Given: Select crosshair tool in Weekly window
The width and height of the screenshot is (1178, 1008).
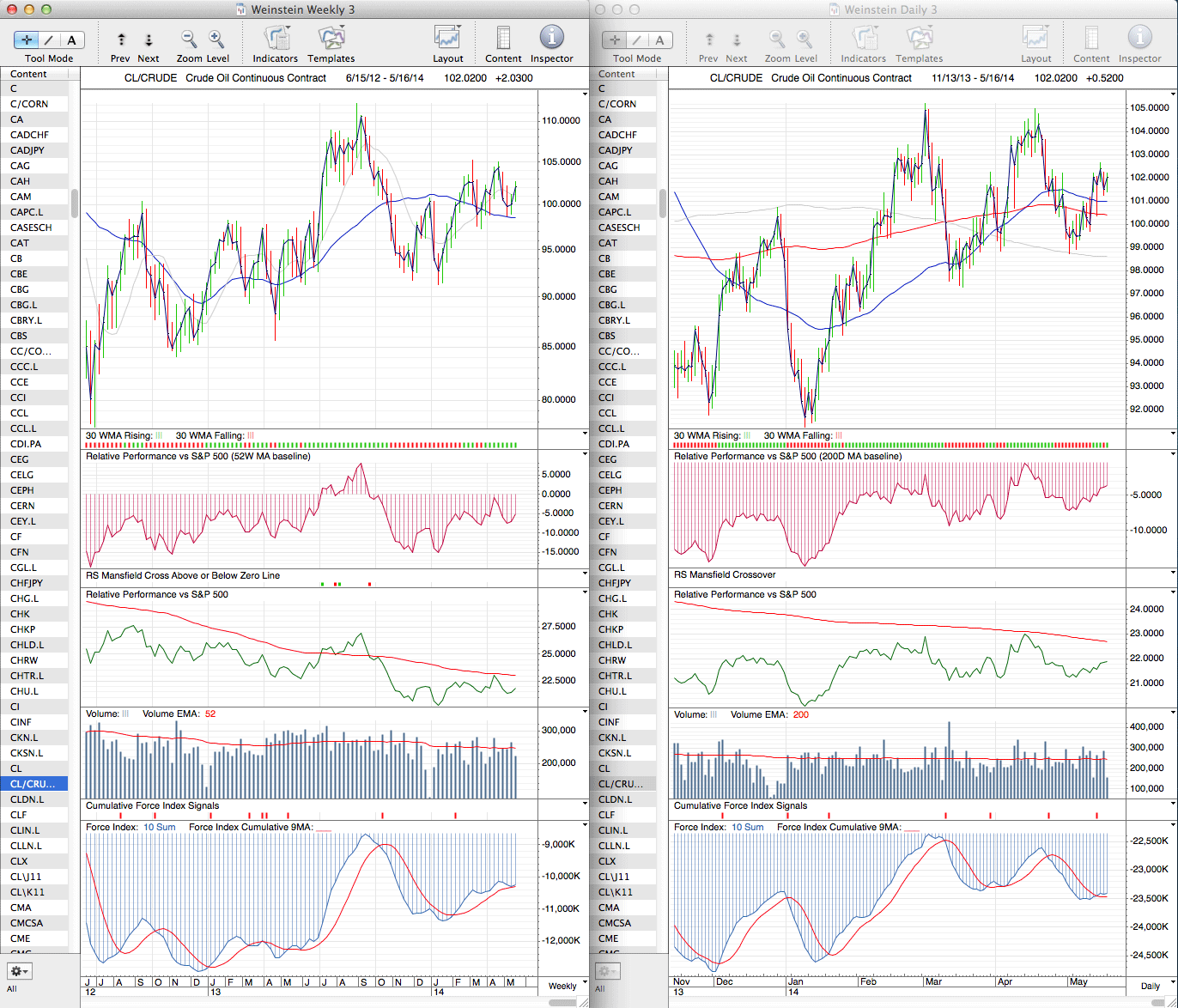Looking at the screenshot, I should pyautogui.click(x=26, y=39).
